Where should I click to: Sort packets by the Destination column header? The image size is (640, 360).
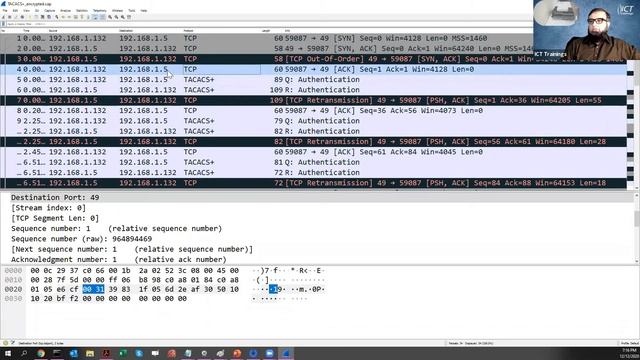[x=126, y=31]
